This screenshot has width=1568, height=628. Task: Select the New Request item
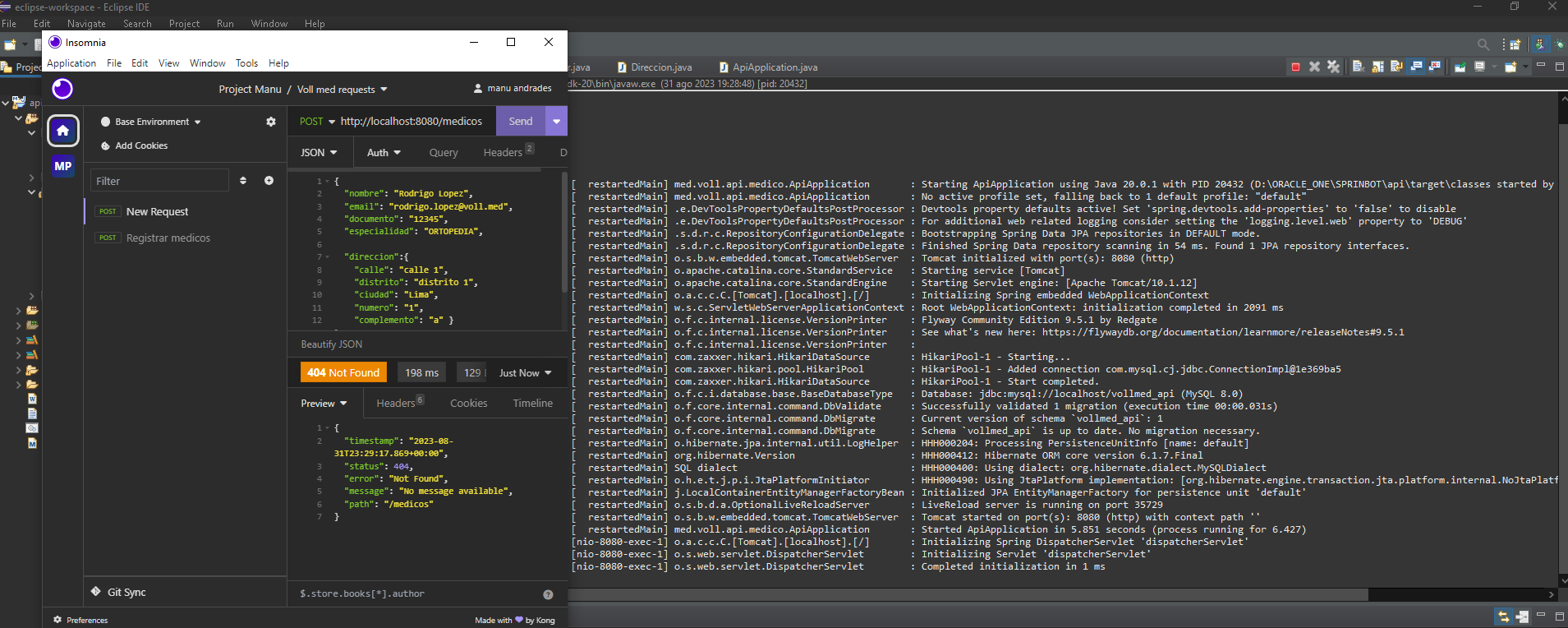pyautogui.click(x=186, y=212)
